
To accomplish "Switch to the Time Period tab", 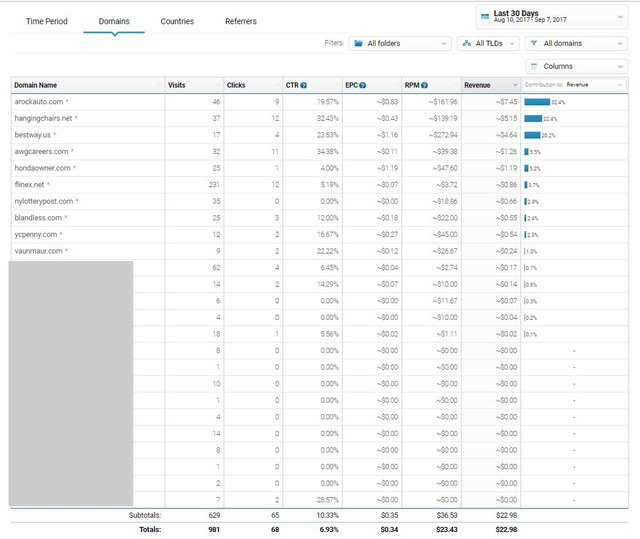I will pos(47,21).
